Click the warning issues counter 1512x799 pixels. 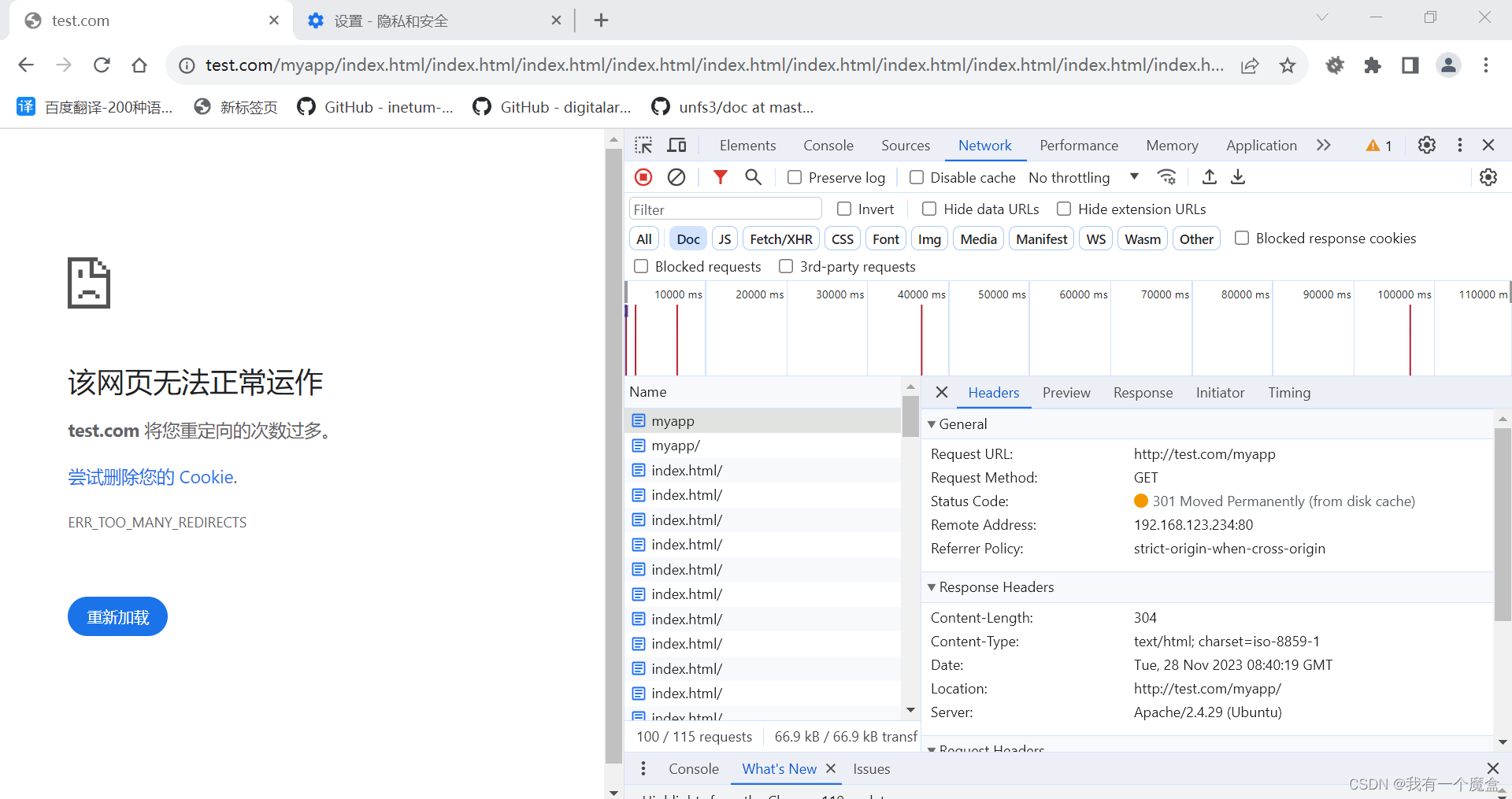coord(1379,146)
